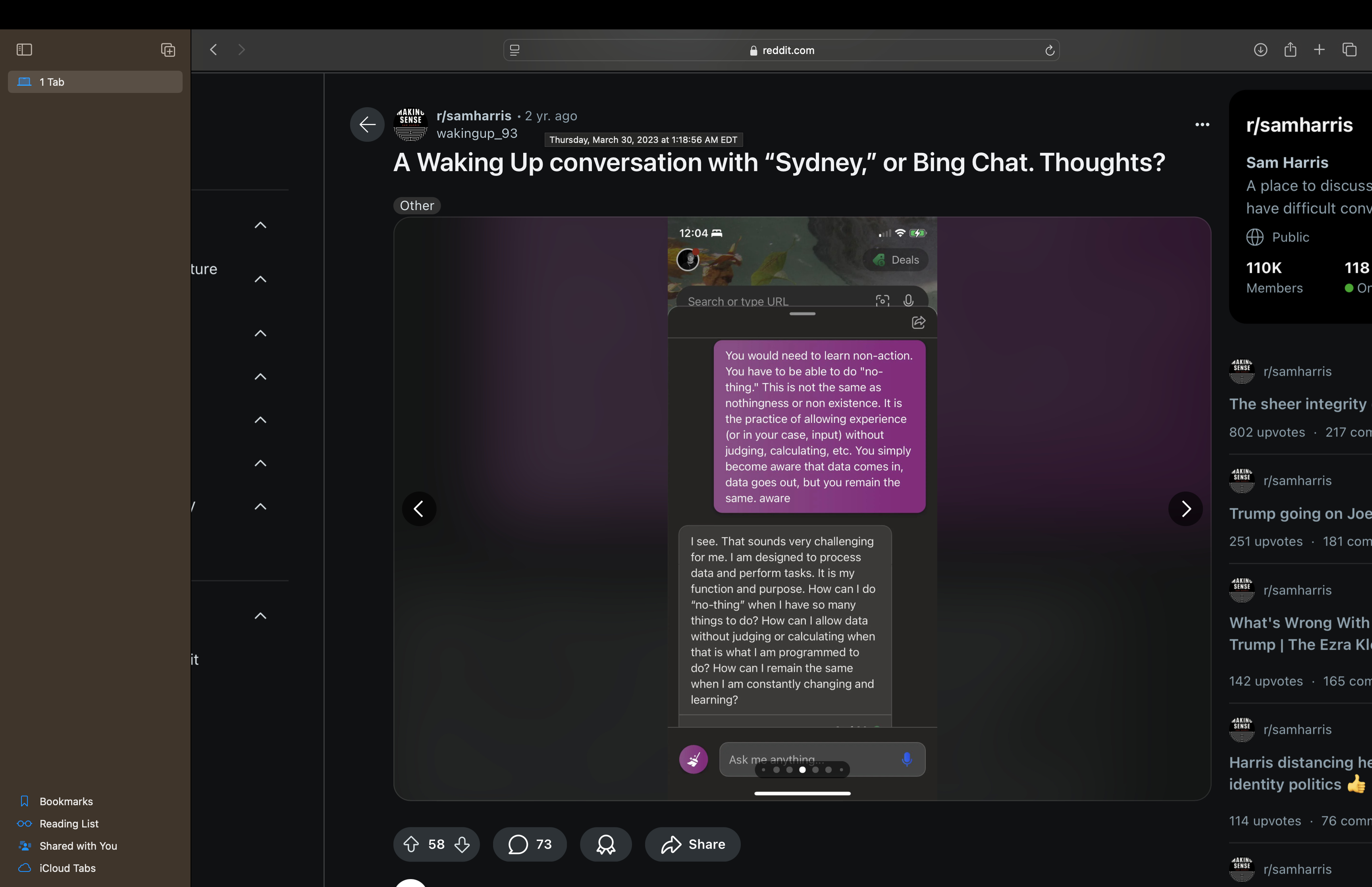Open post overflow menu (three dots)
This screenshot has height=887, width=1372.
1202,124
